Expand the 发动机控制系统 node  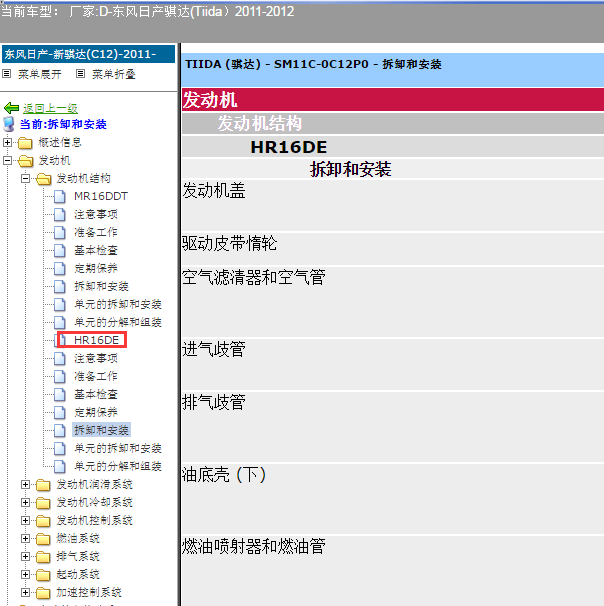(26, 520)
